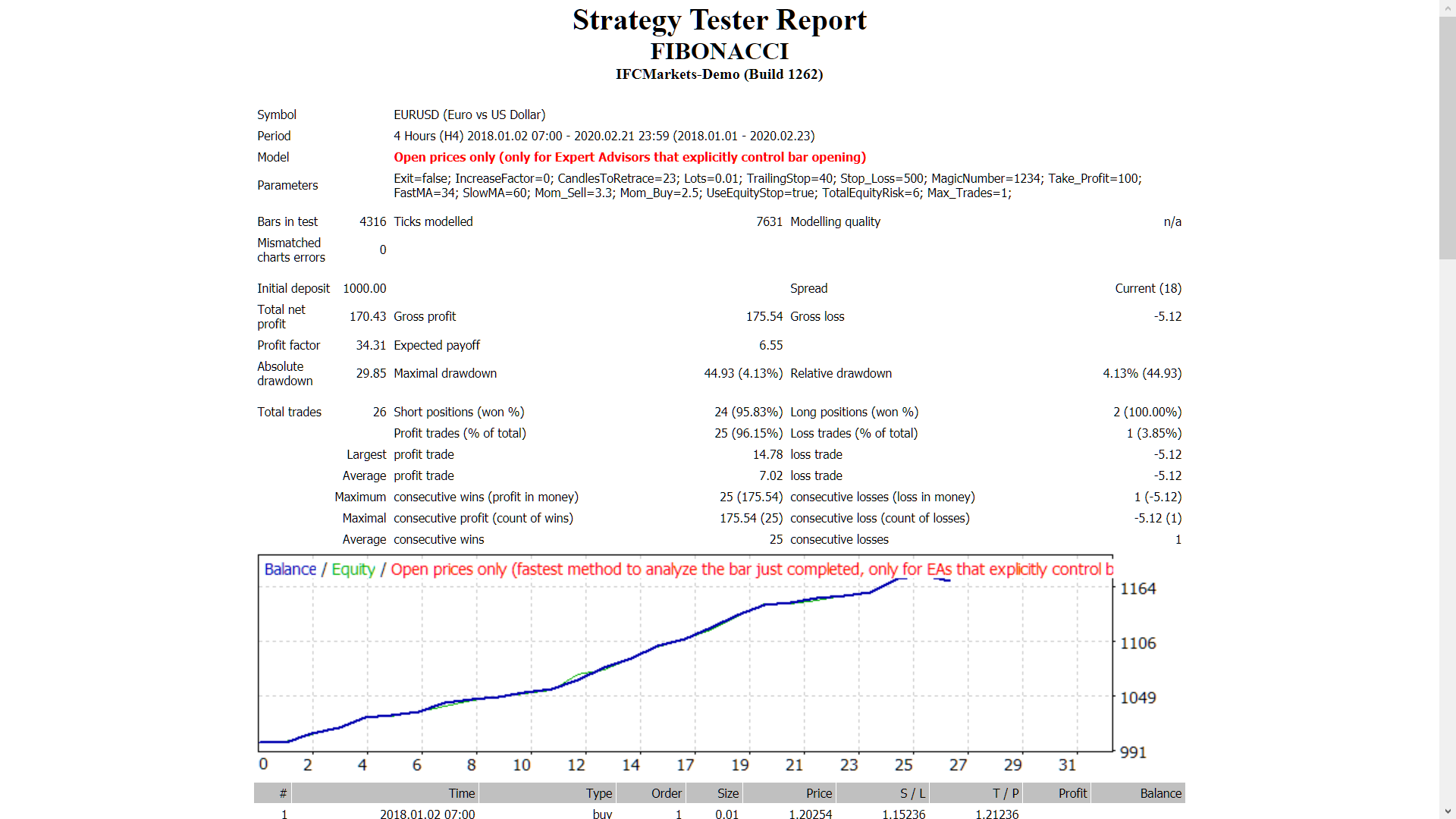Select the Total net profit value 170.43
The image size is (1456, 819).
(x=368, y=316)
